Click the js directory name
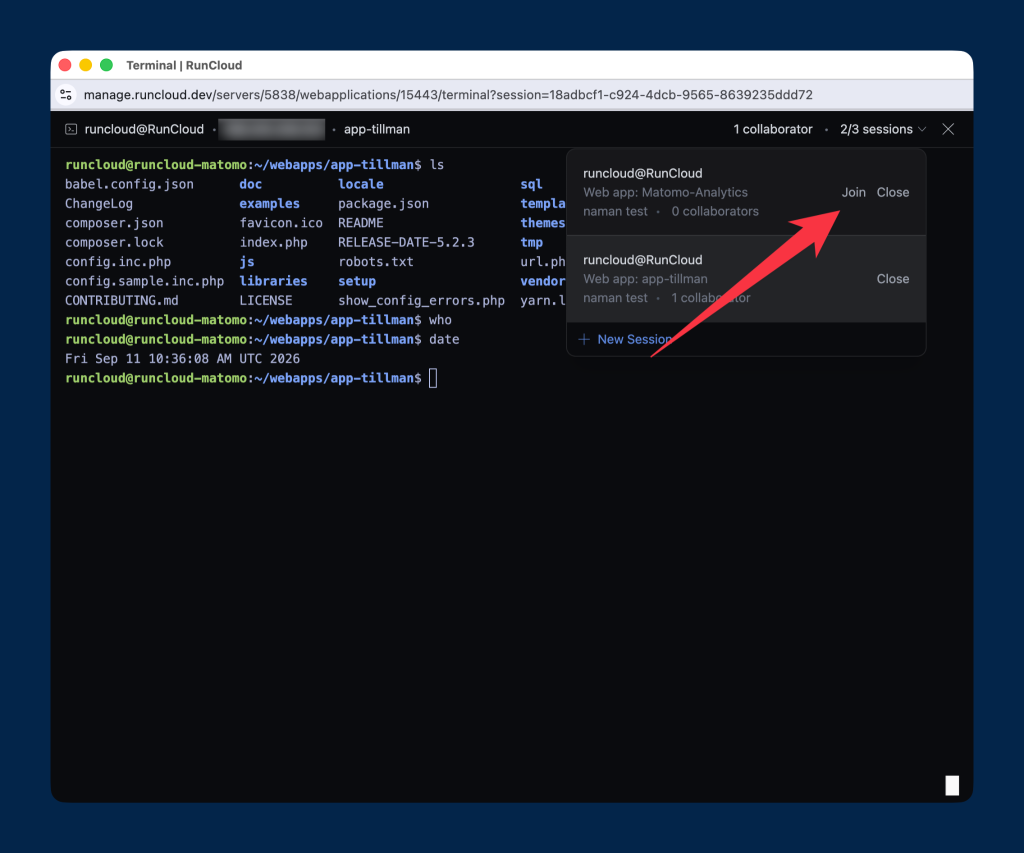The image size is (1024, 853). pos(247,262)
